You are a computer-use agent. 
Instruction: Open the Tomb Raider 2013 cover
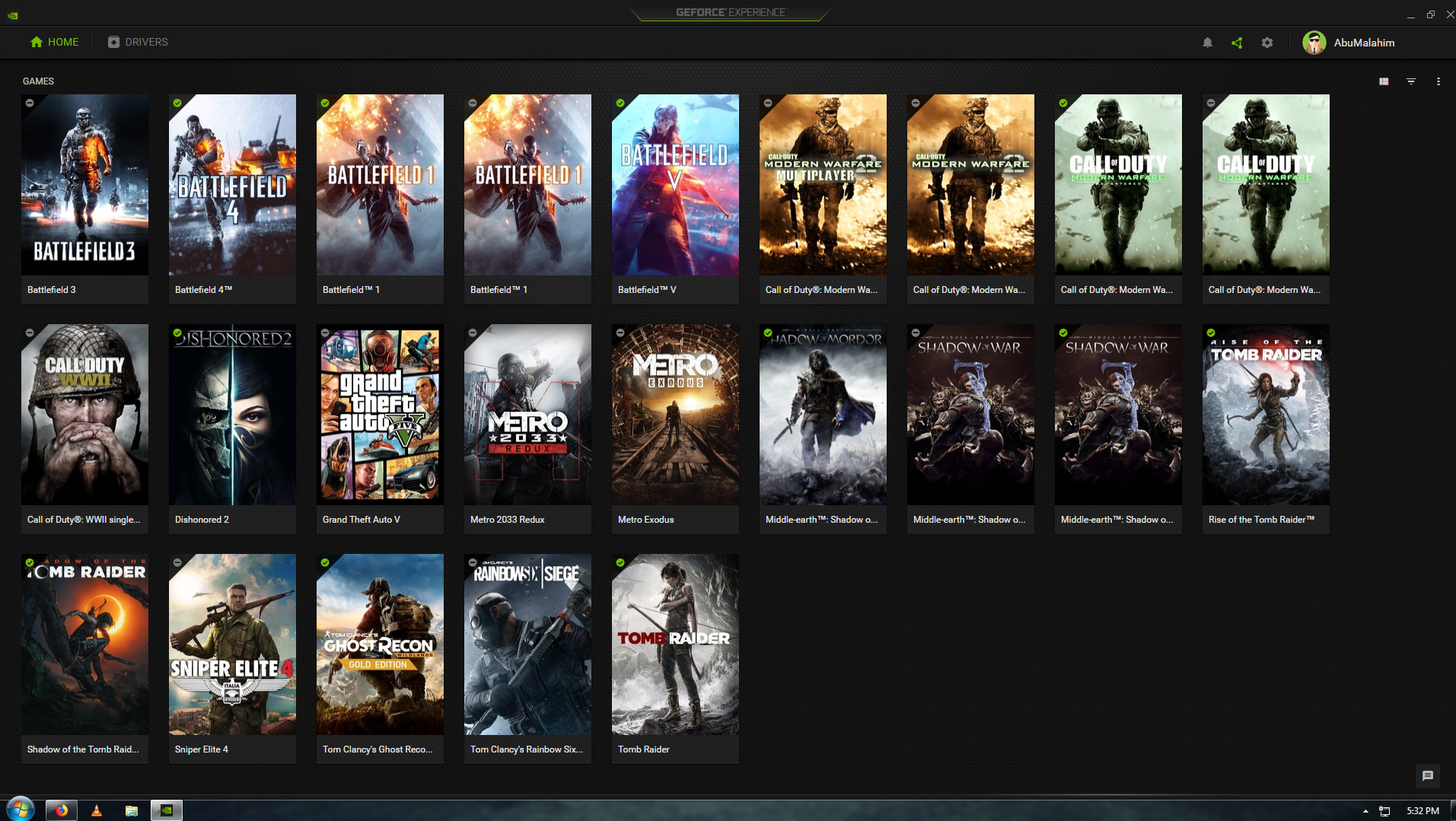click(675, 644)
